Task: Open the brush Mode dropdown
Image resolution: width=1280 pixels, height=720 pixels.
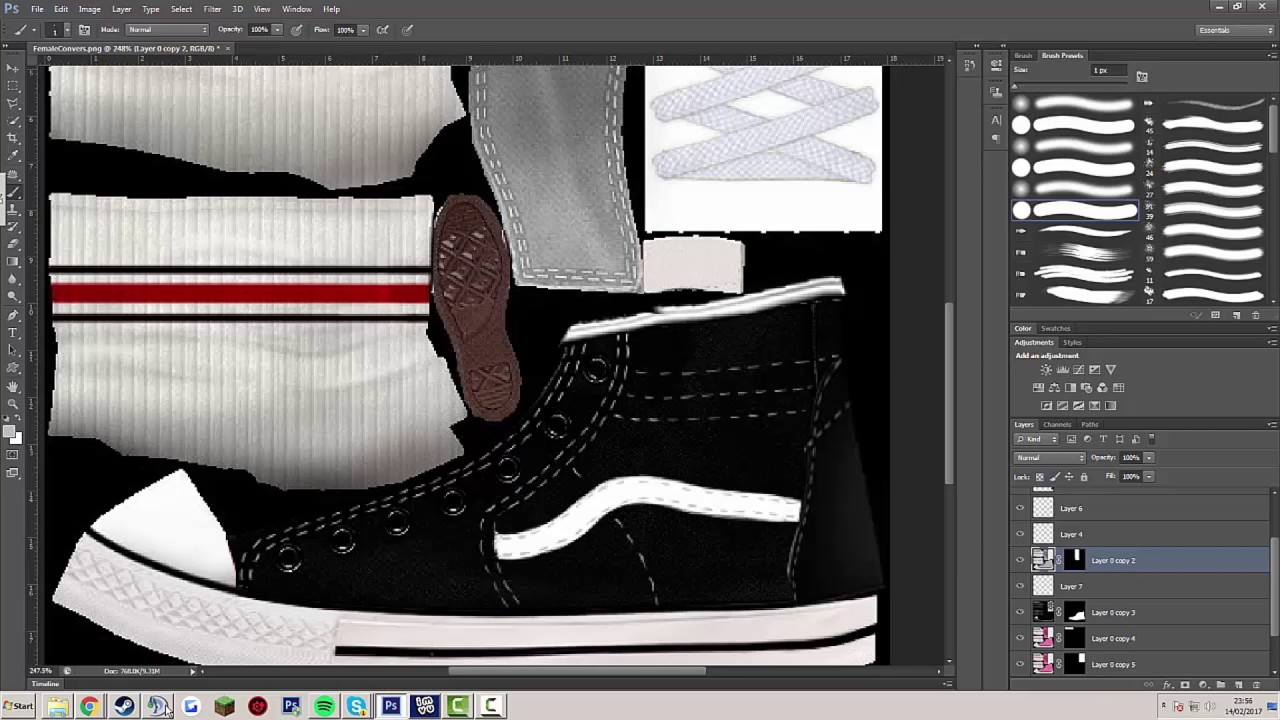Action: pos(168,30)
